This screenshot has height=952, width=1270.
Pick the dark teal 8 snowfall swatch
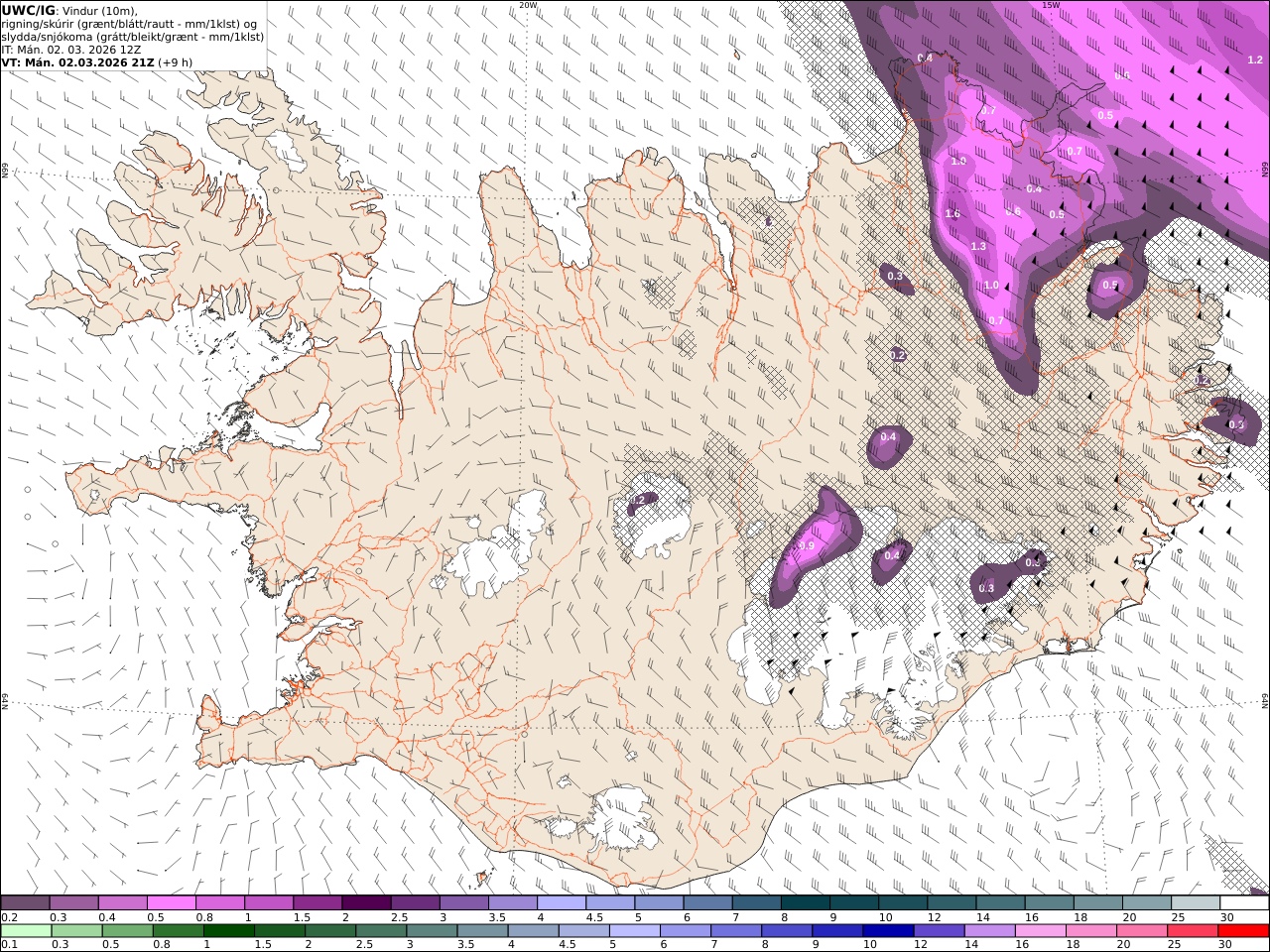pyautogui.click(x=805, y=902)
